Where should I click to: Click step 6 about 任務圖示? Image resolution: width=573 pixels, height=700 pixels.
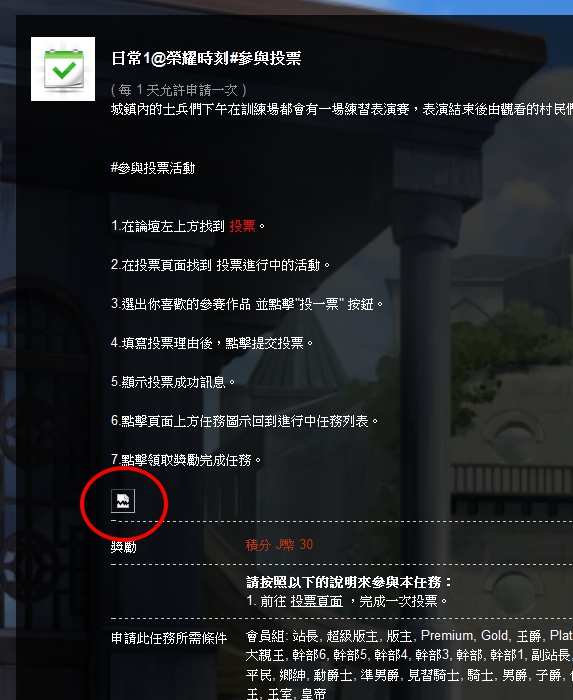point(245,421)
